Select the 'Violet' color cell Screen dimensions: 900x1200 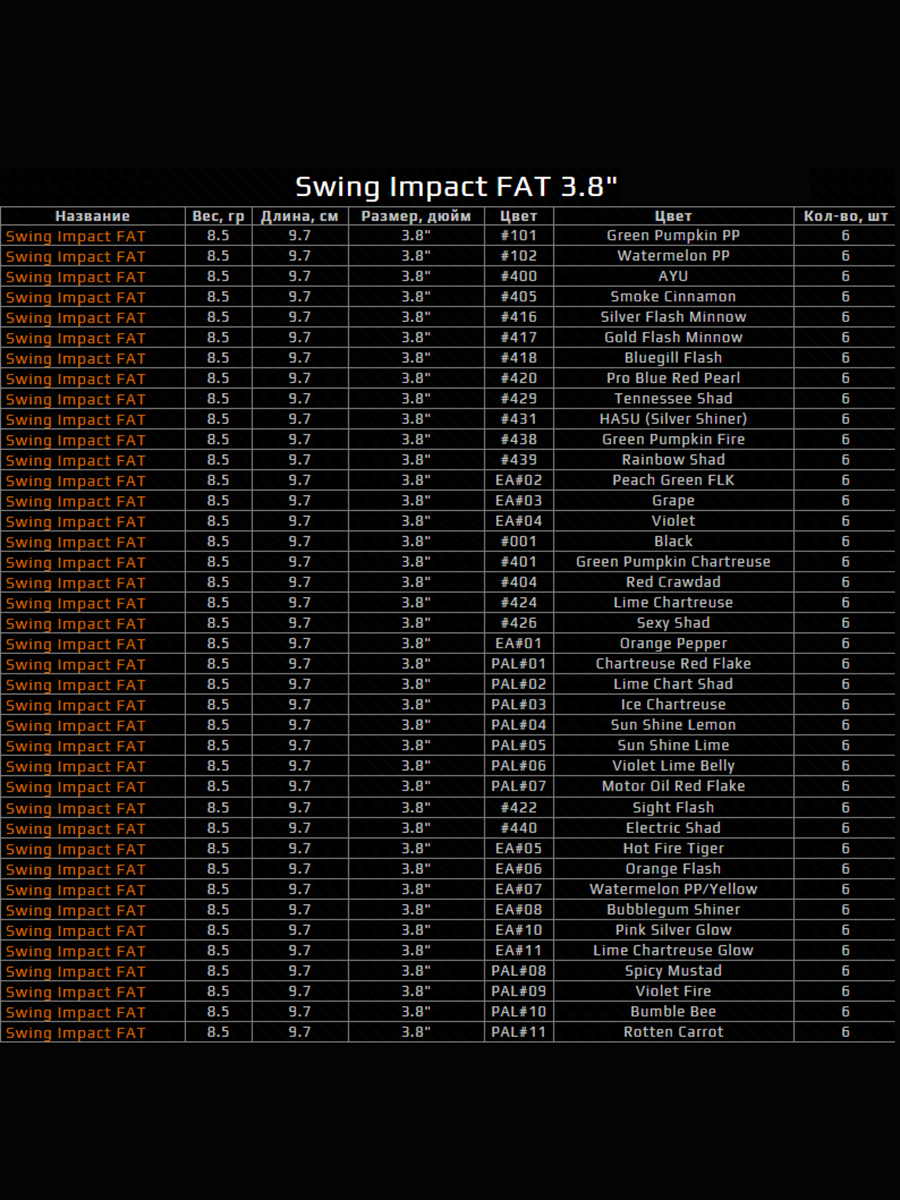pos(674,521)
